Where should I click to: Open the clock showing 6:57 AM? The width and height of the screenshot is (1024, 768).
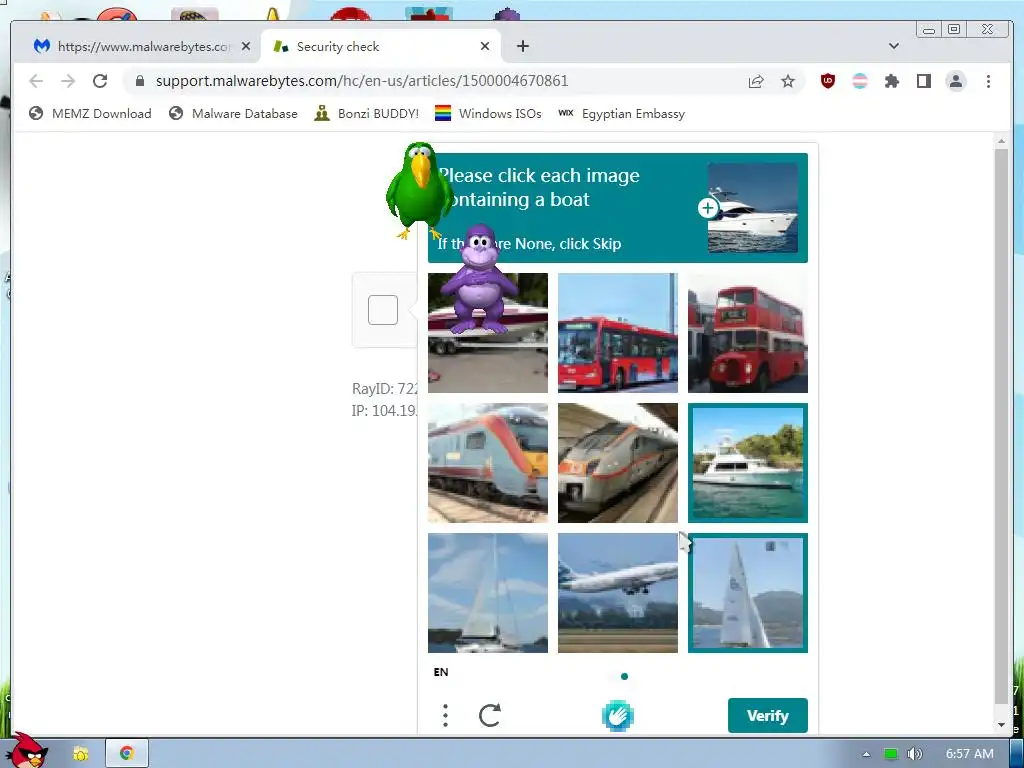point(970,754)
